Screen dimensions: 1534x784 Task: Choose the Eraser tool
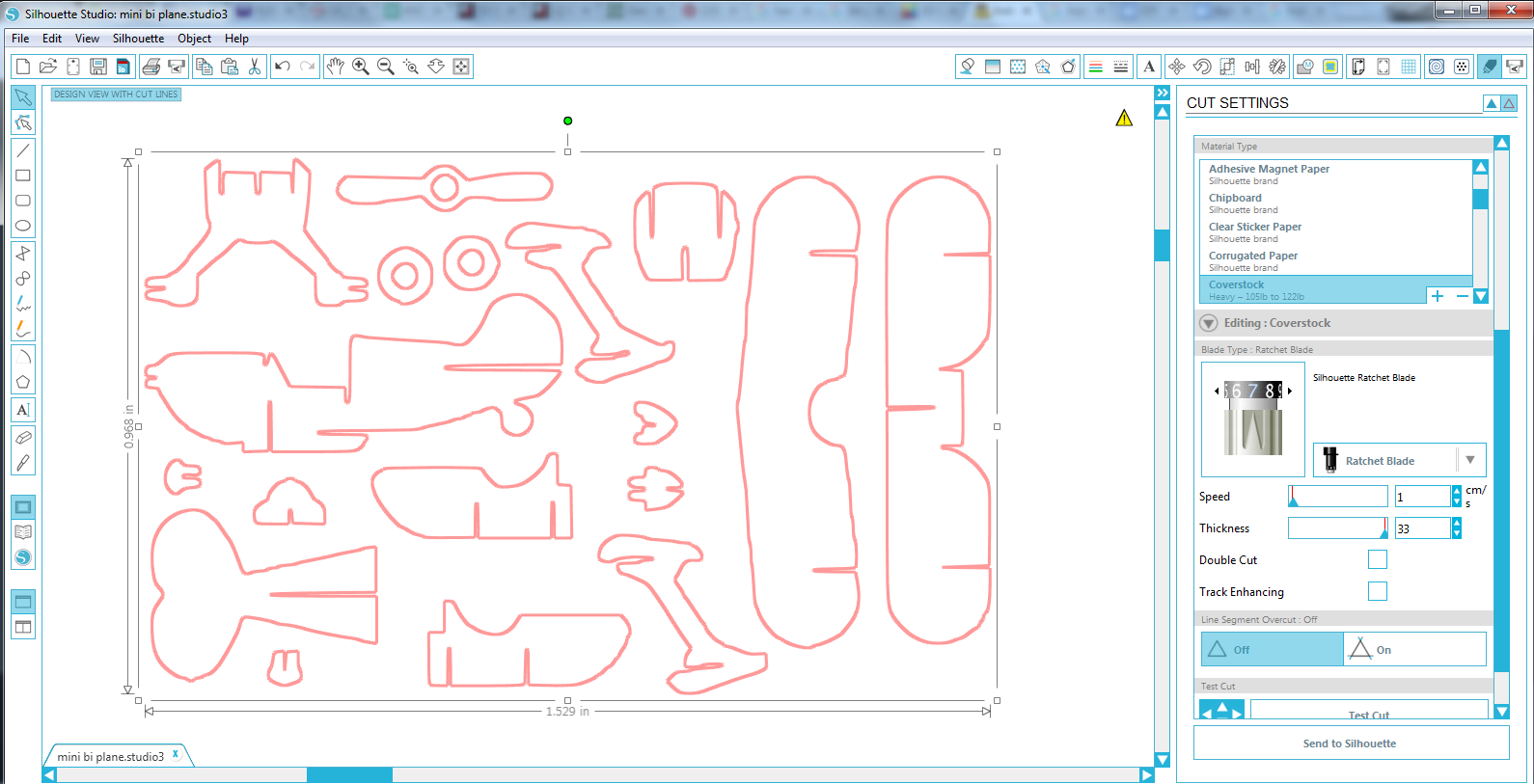[23, 437]
